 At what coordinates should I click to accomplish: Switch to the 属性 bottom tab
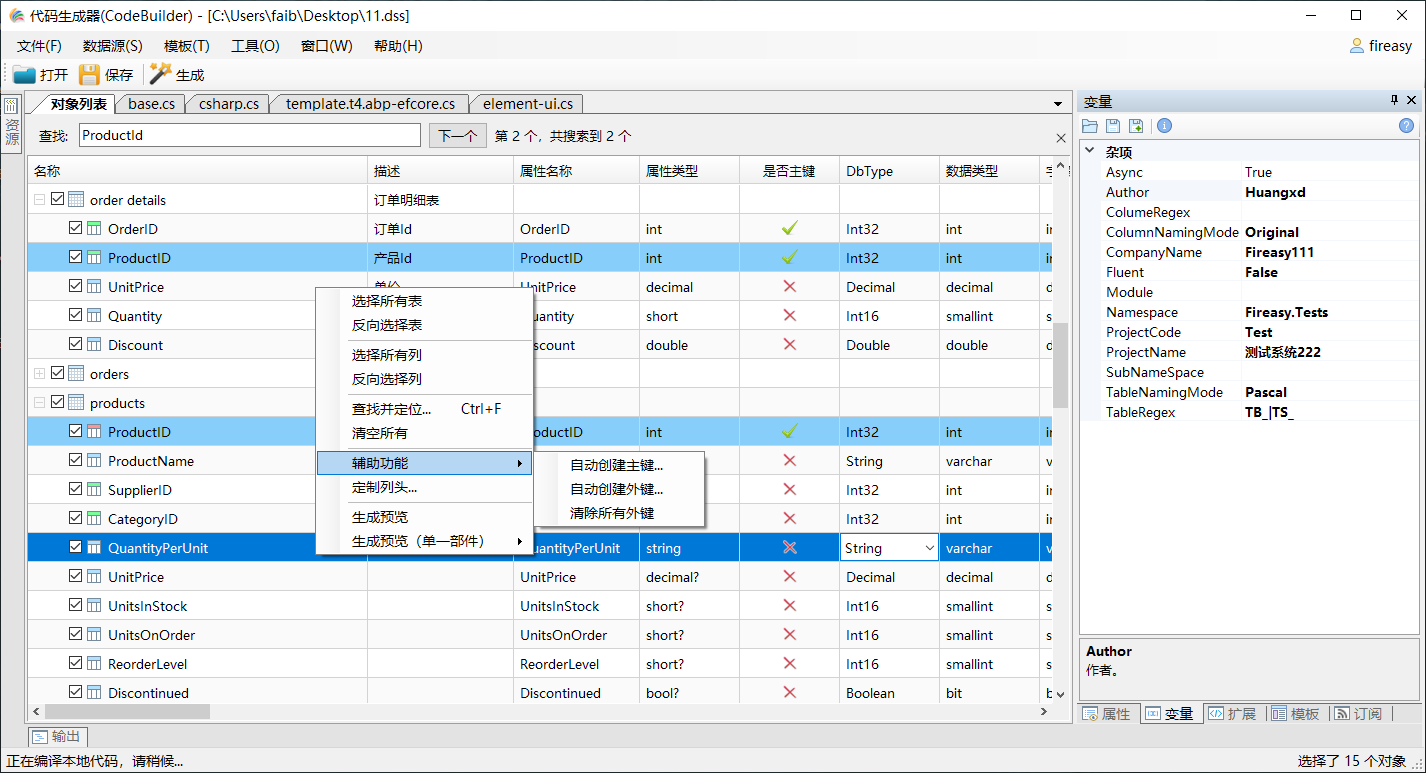click(x=1108, y=713)
